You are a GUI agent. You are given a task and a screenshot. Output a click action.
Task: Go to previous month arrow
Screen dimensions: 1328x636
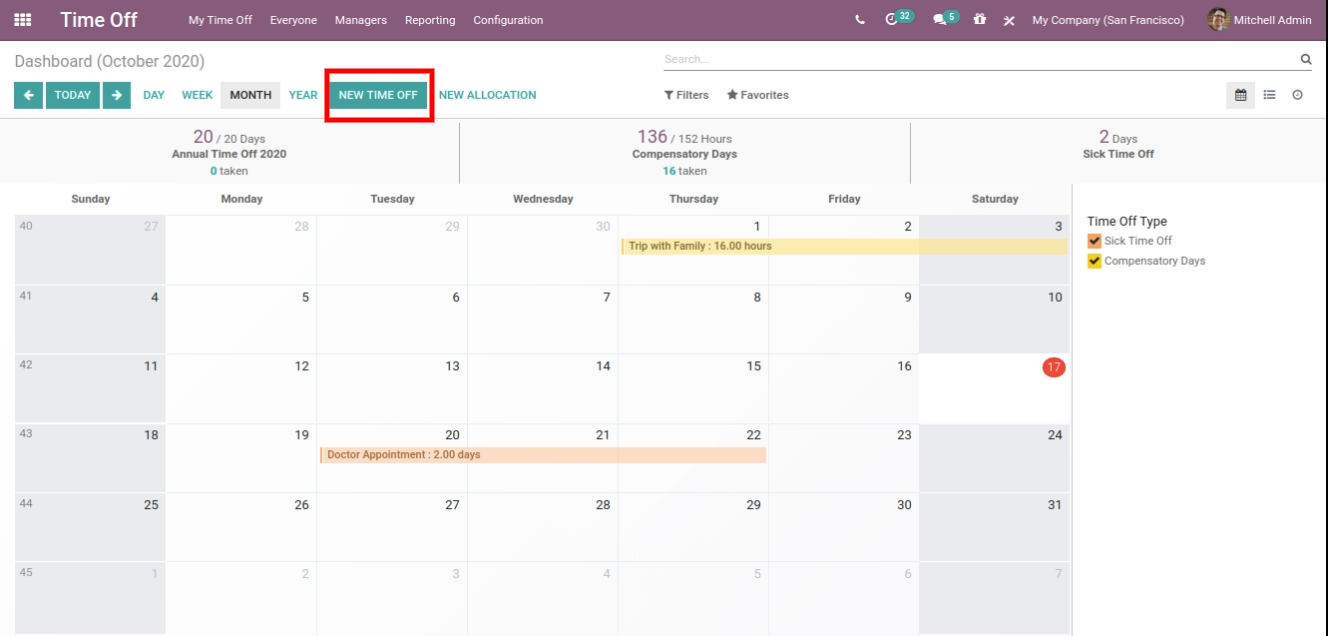pyautogui.click(x=28, y=95)
